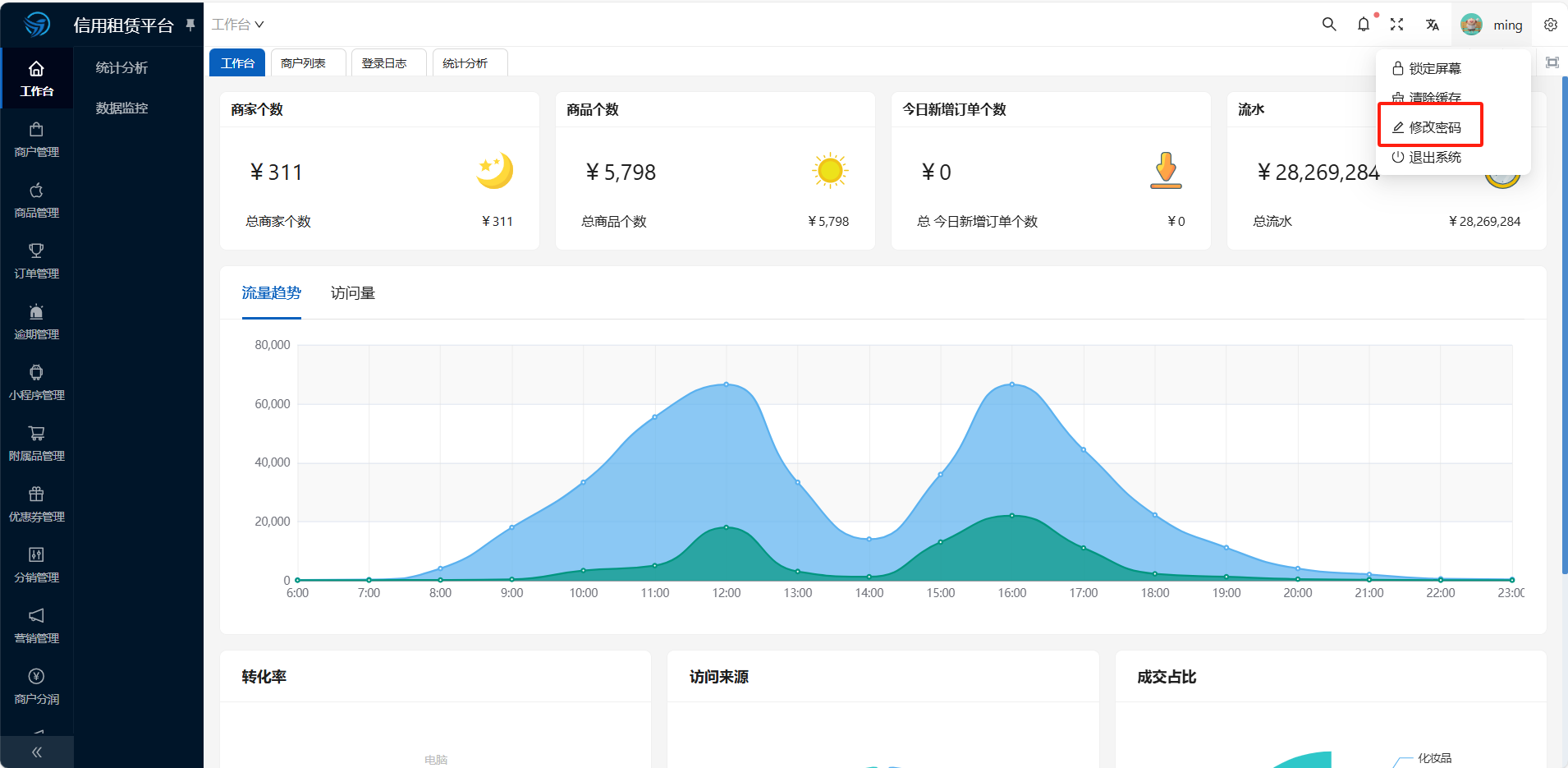Collapse sidebar with double chevron
This screenshot has width=1568, height=768.
pyautogui.click(x=37, y=752)
